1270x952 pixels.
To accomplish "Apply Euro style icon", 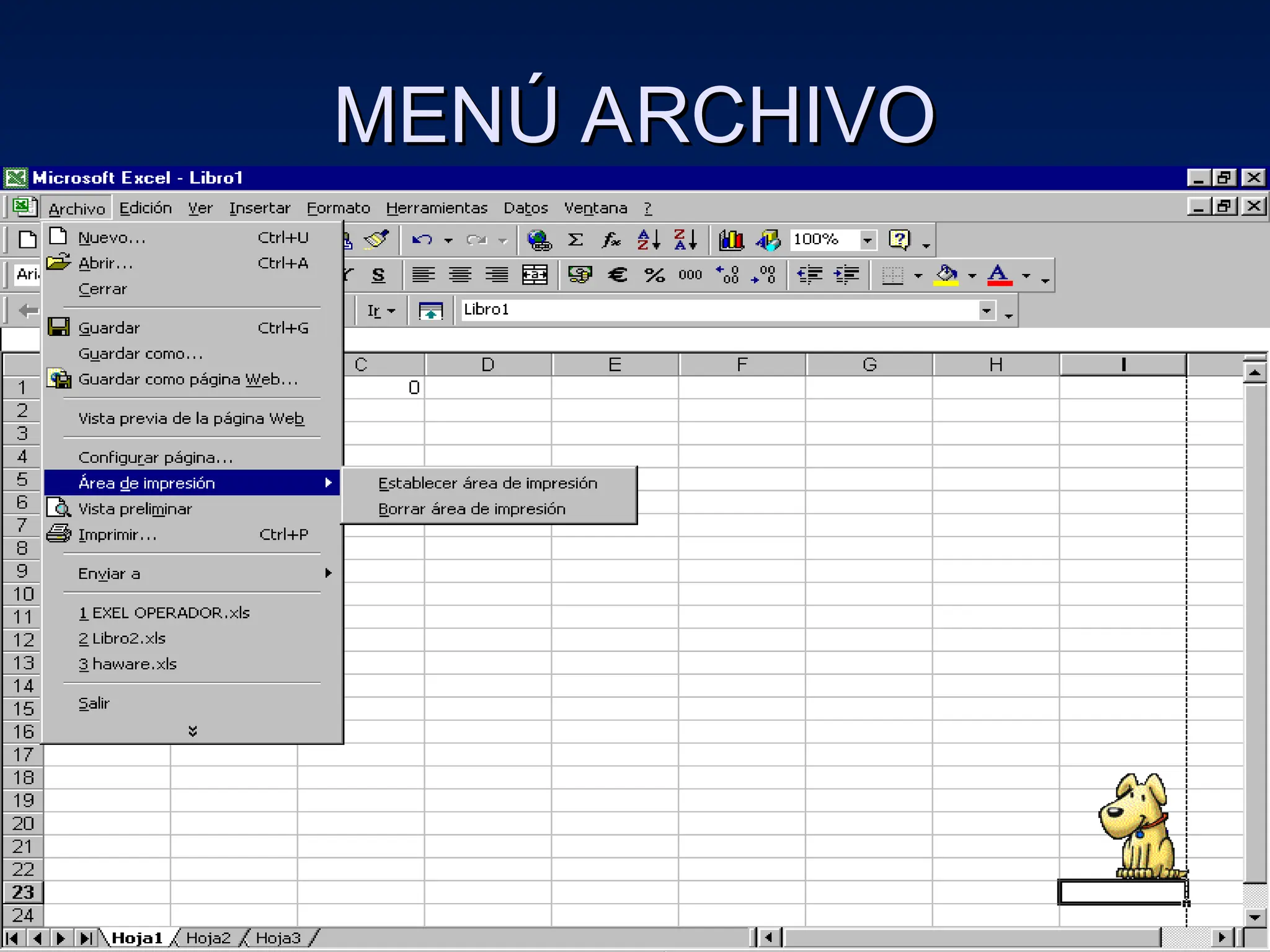I will click(617, 275).
